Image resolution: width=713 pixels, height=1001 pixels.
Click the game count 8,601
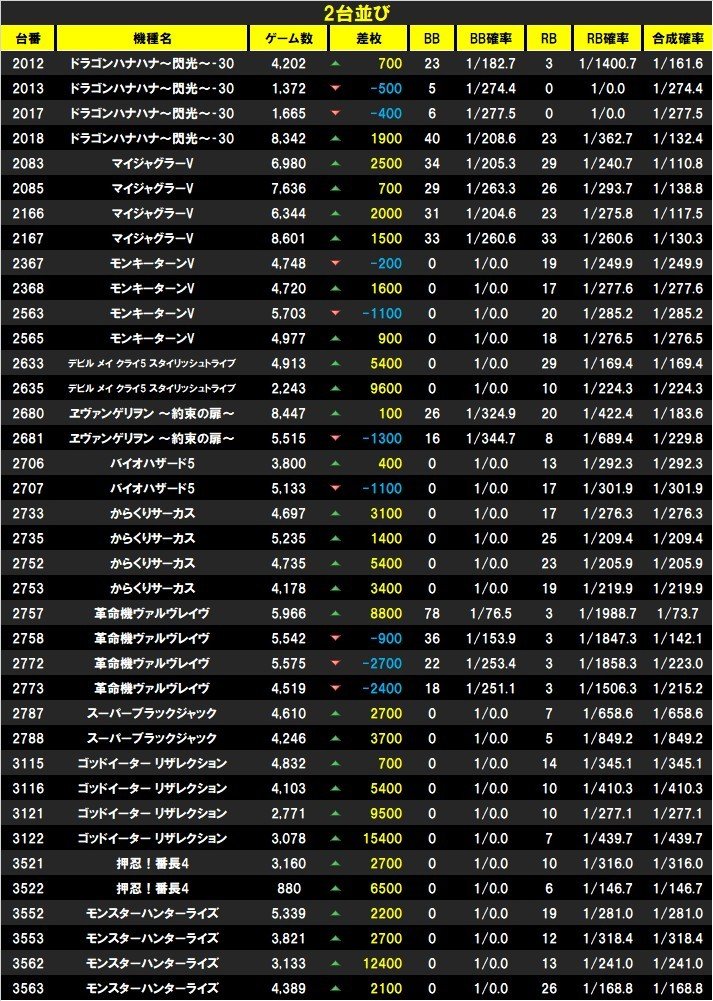click(289, 239)
